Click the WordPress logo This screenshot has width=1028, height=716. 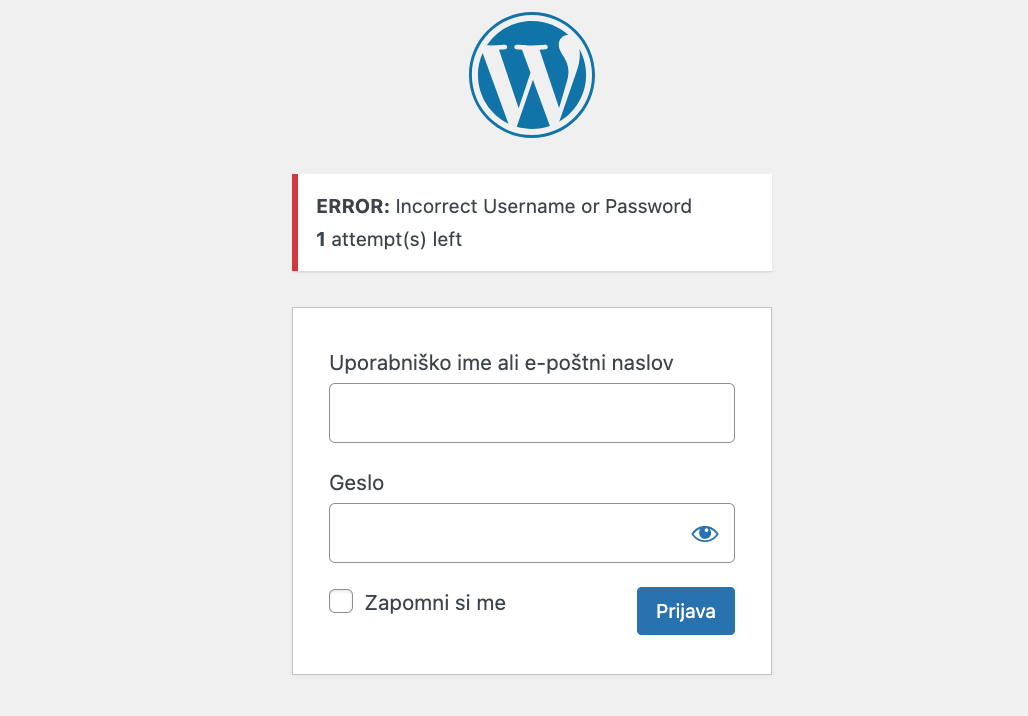click(532, 75)
